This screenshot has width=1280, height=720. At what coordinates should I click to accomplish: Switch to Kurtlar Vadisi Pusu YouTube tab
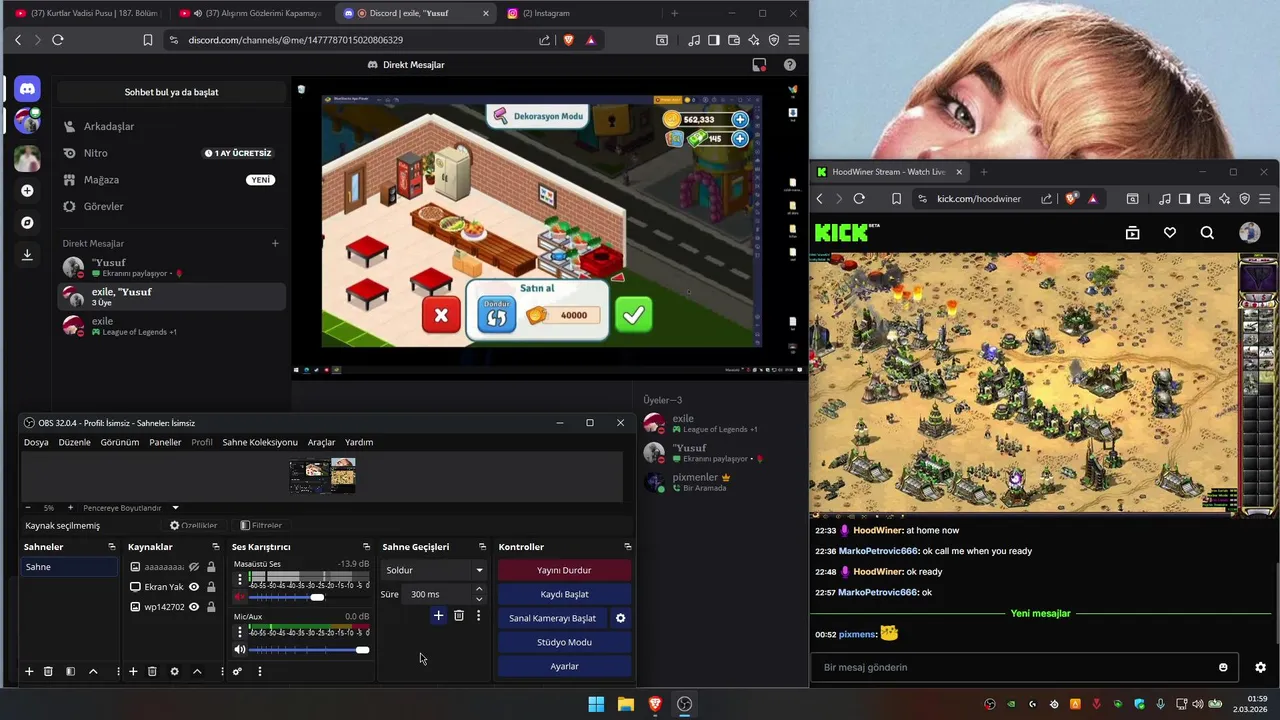85,13
